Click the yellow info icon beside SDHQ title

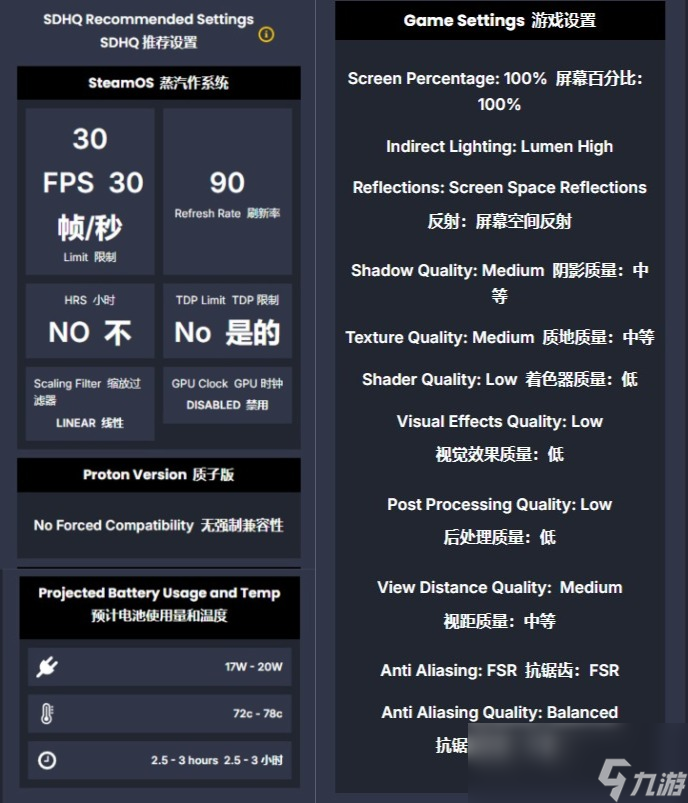click(266, 35)
